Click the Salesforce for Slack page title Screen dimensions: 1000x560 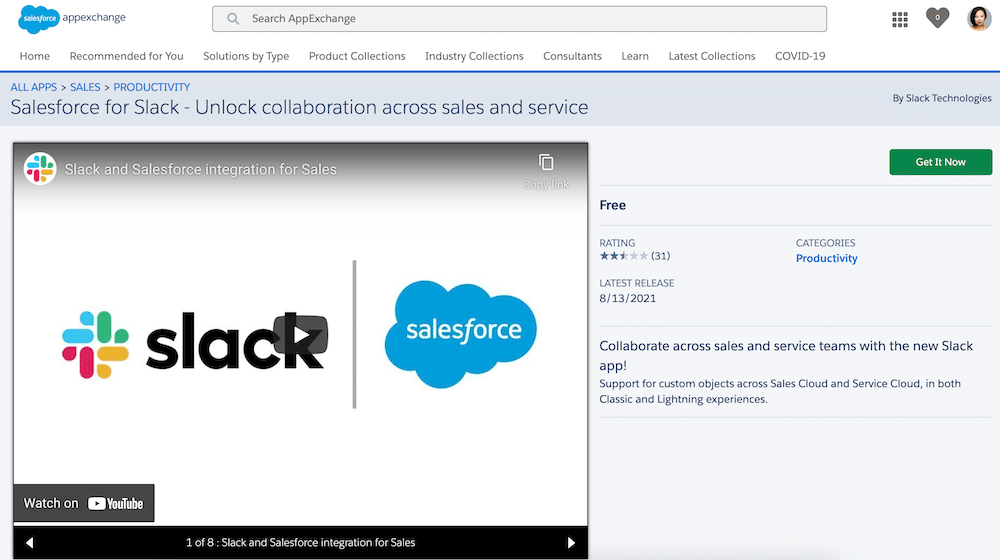[x=299, y=107]
